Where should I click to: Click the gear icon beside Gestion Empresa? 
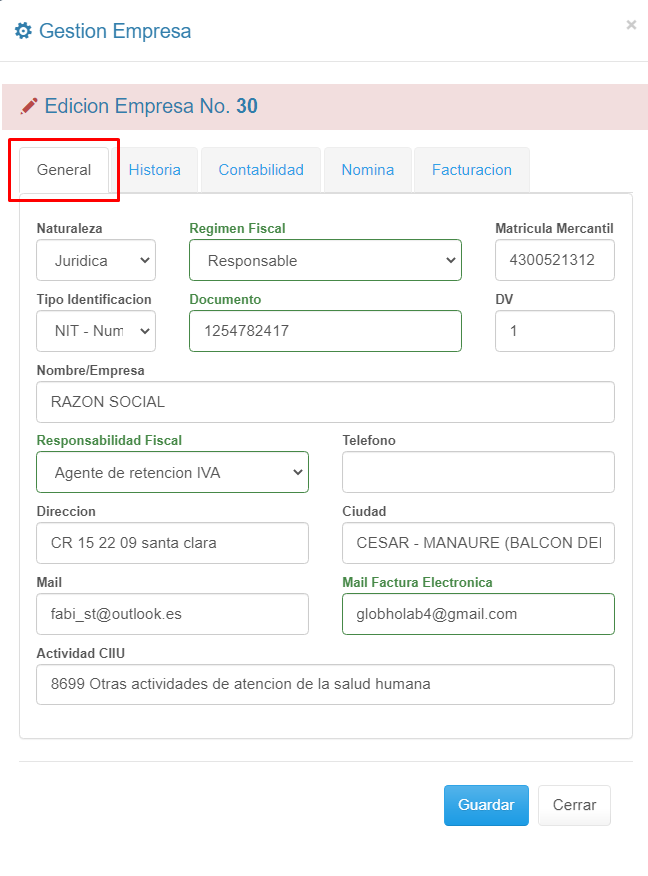click(x=22, y=31)
